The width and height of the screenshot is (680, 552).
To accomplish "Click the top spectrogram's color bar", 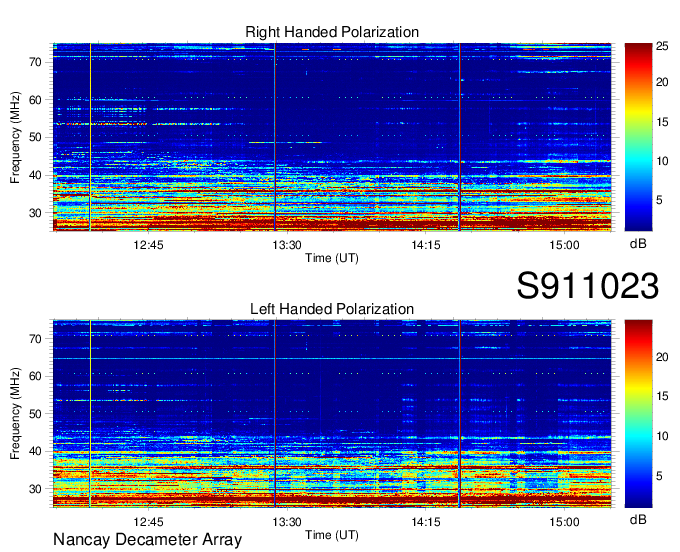I will coord(638,137).
